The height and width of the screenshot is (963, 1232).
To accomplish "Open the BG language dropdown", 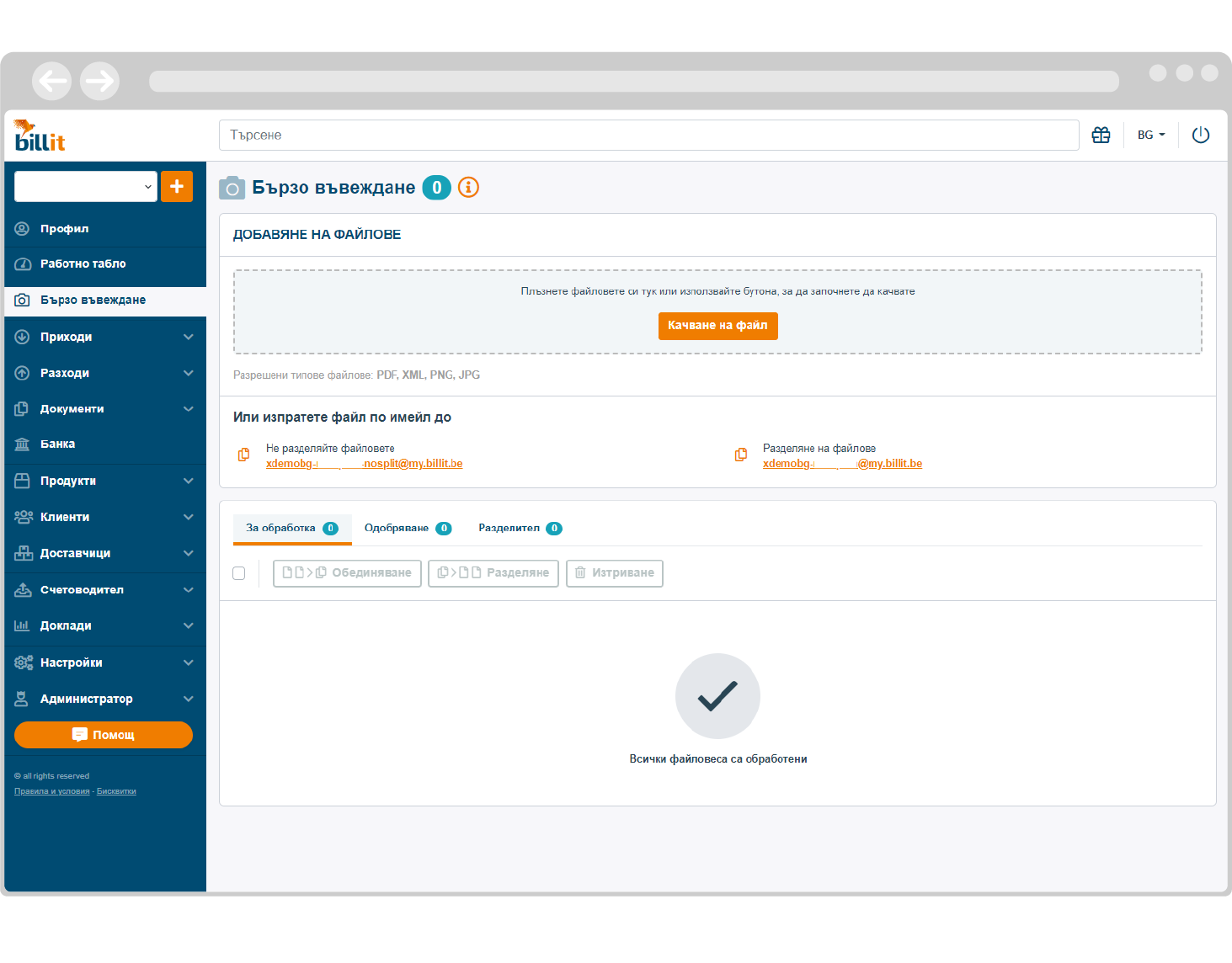I will pyautogui.click(x=1150, y=135).
